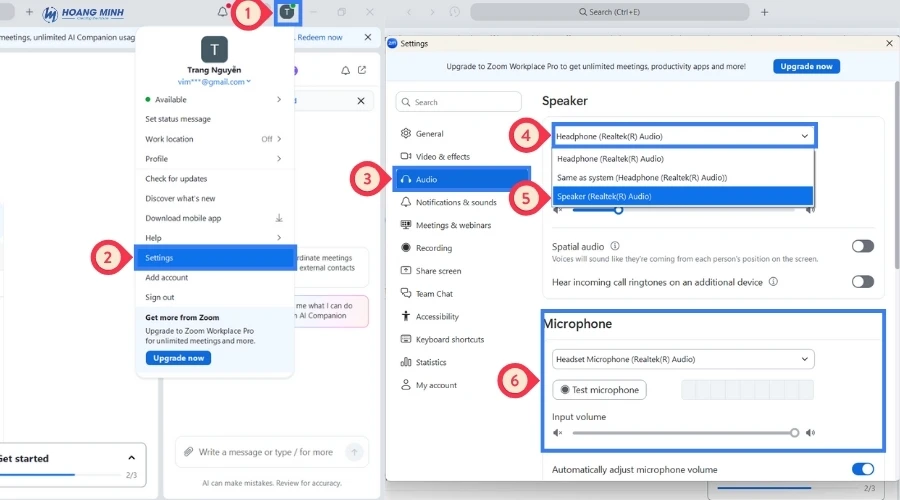The width and height of the screenshot is (900, 500).
Task: Toggle incoming call ringtones on additional device
Action: coord(862,282)
